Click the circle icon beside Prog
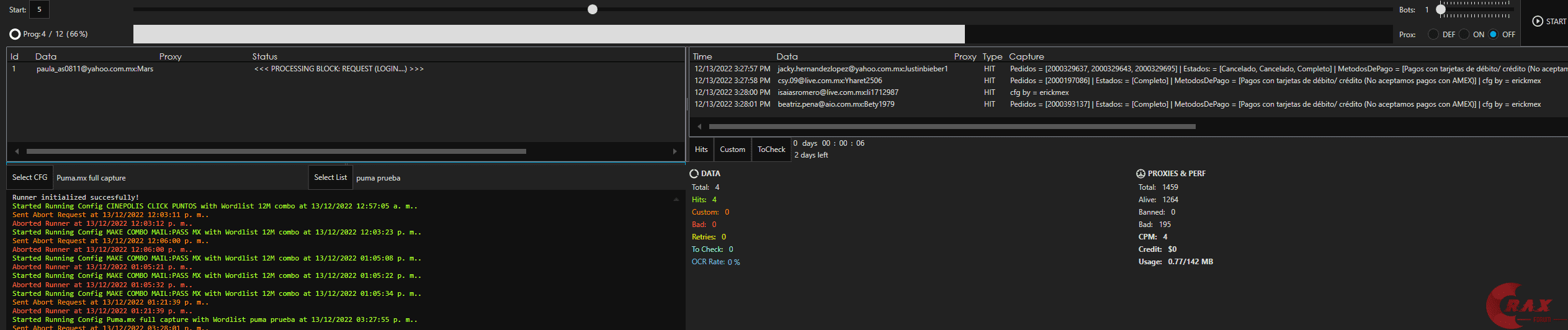This screenshot has height=330, width=1568. click(15, 34)
